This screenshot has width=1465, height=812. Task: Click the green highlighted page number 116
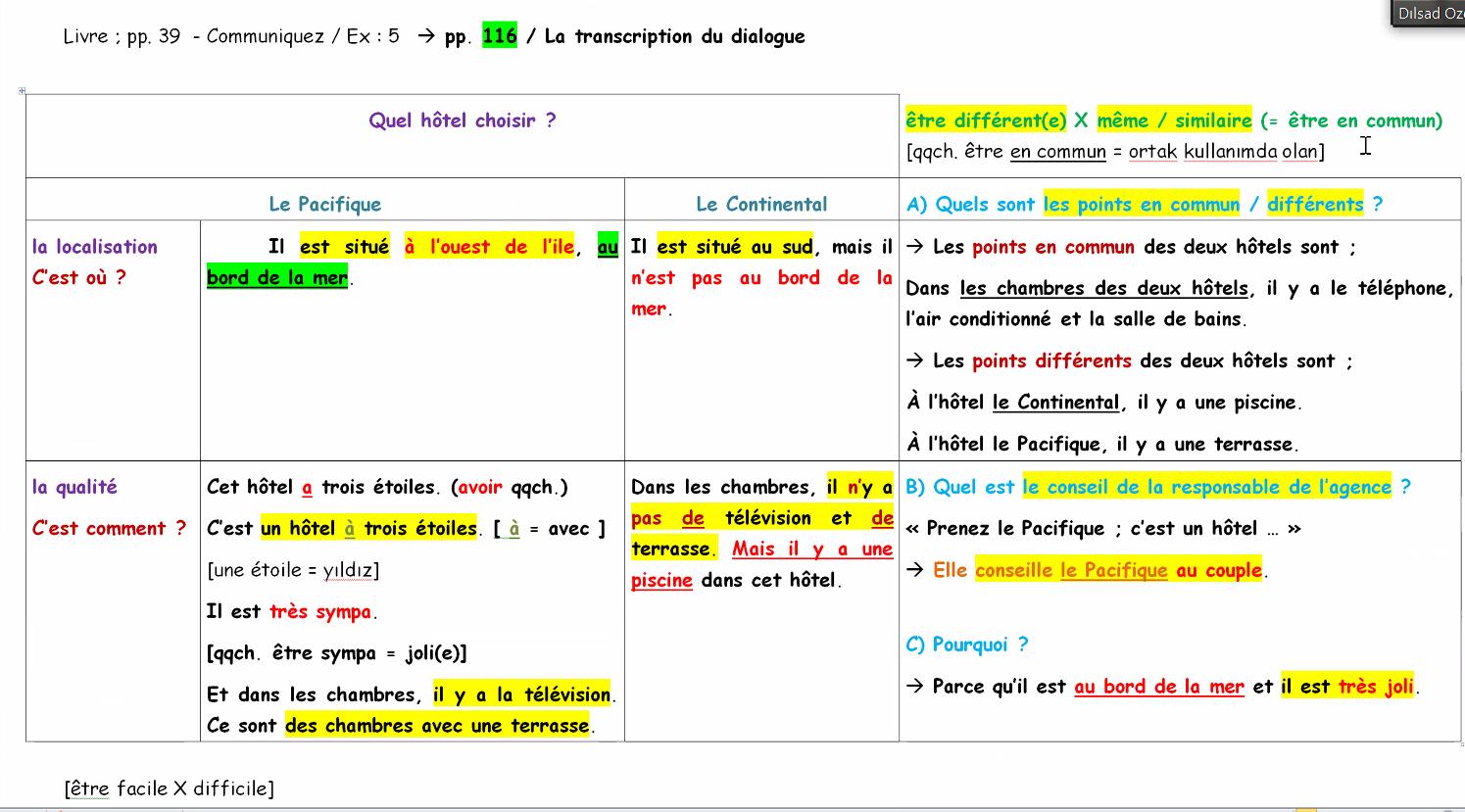[x=499, y=36]
